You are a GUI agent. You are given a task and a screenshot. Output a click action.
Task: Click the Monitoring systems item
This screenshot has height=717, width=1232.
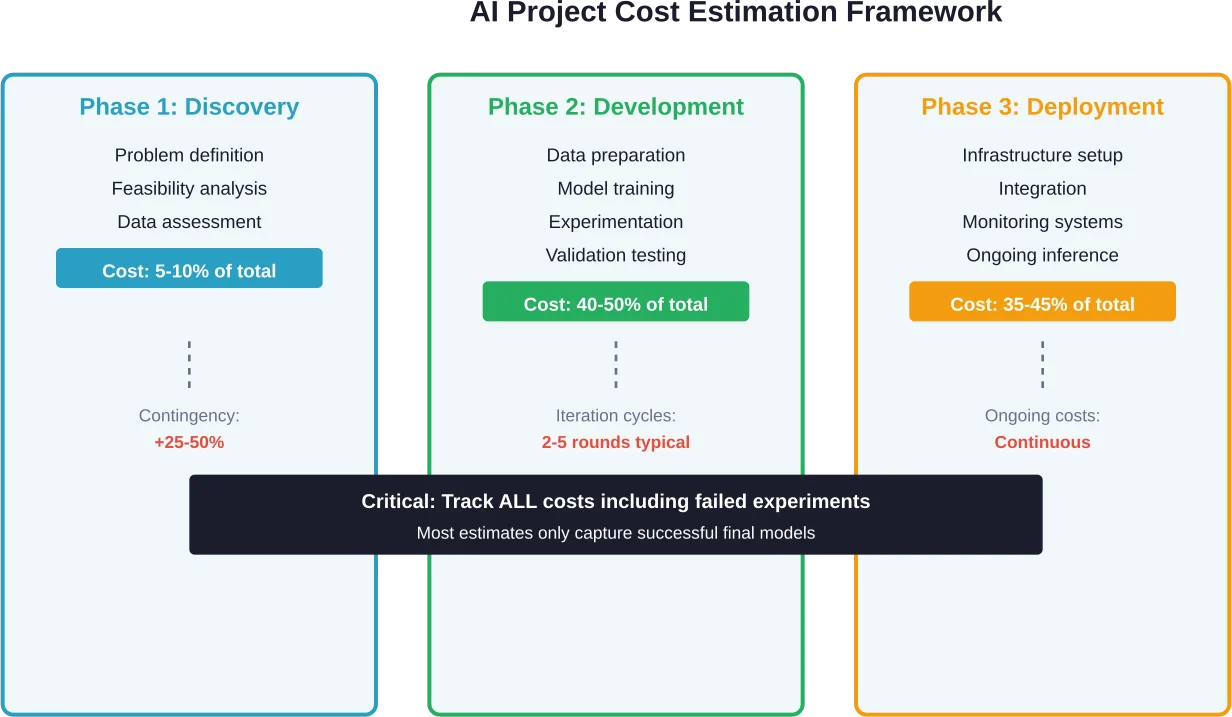(x=1042, y=222)
